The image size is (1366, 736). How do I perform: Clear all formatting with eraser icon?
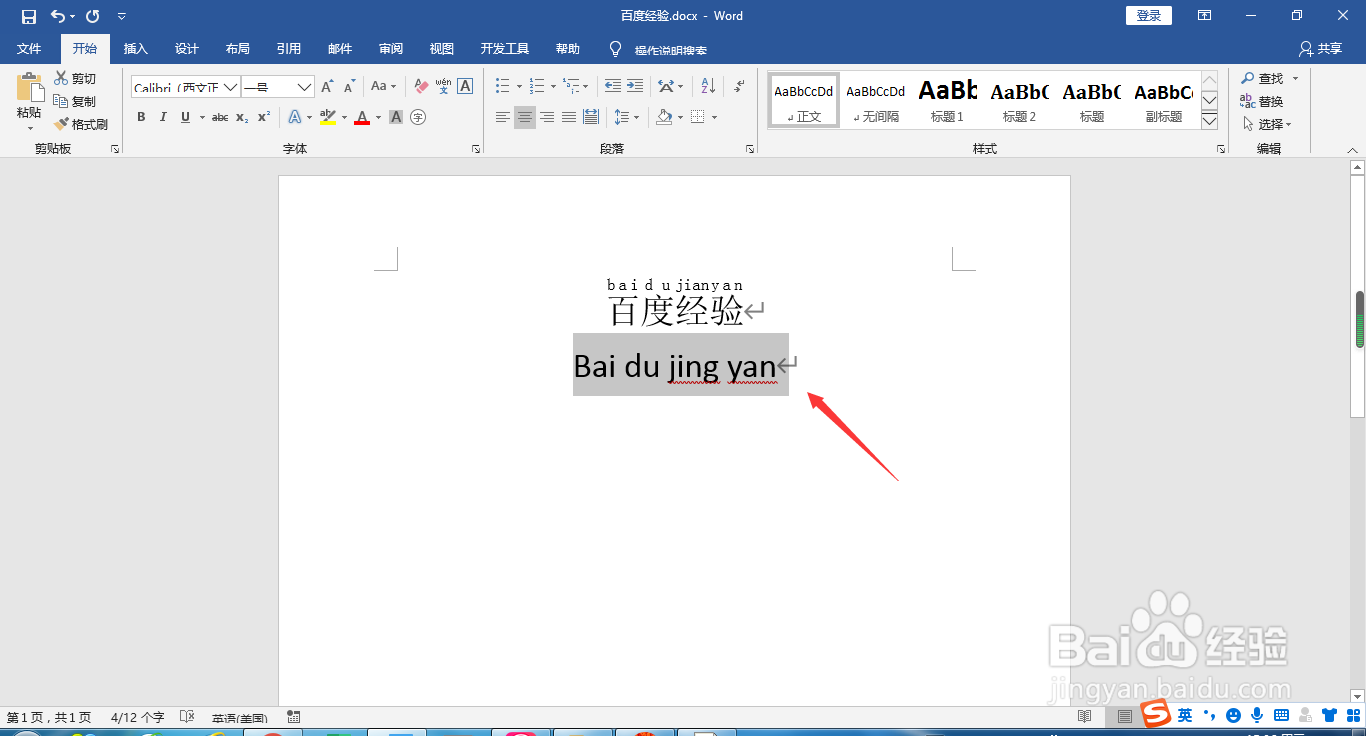pos(421,87)
